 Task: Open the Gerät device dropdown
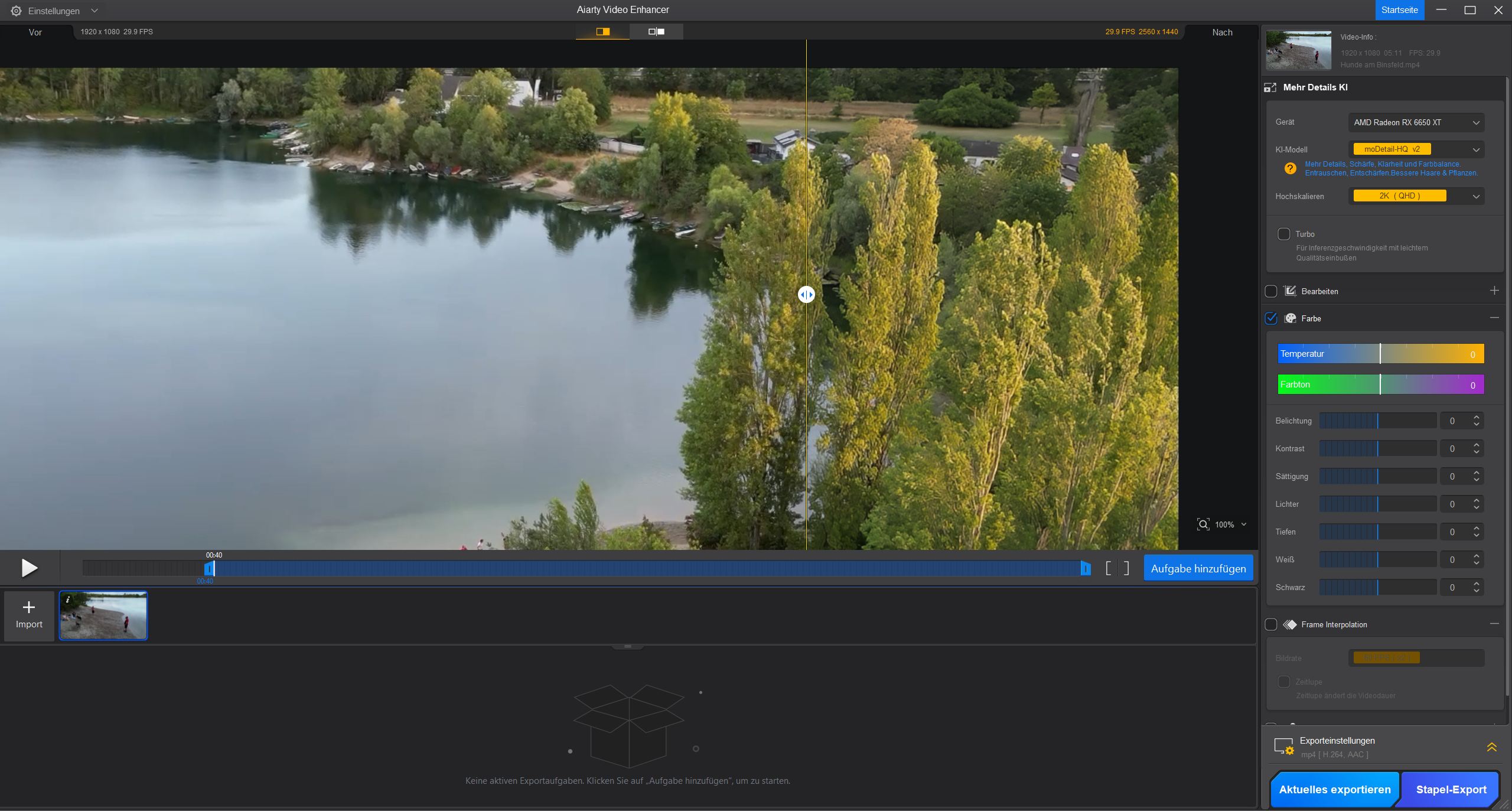1416,122
